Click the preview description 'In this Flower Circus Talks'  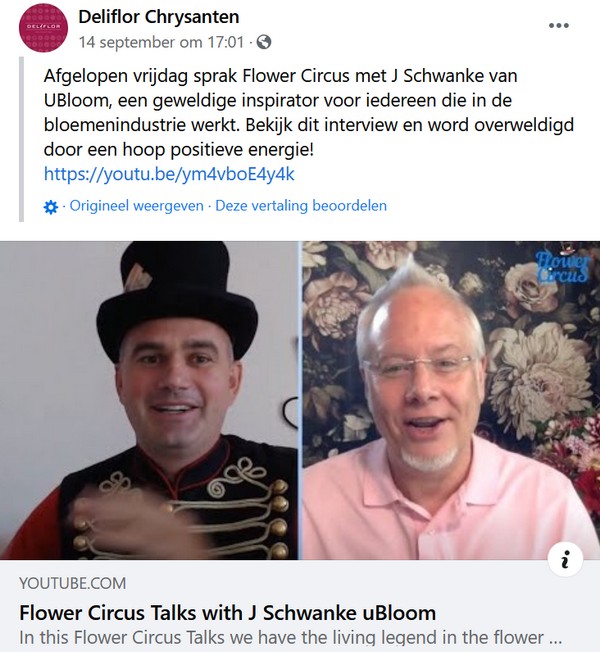(x=291, y=637)
